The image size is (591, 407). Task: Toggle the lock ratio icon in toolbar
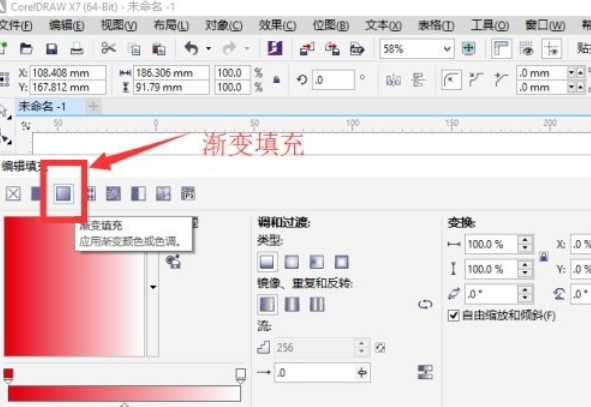tap(276, 80)
